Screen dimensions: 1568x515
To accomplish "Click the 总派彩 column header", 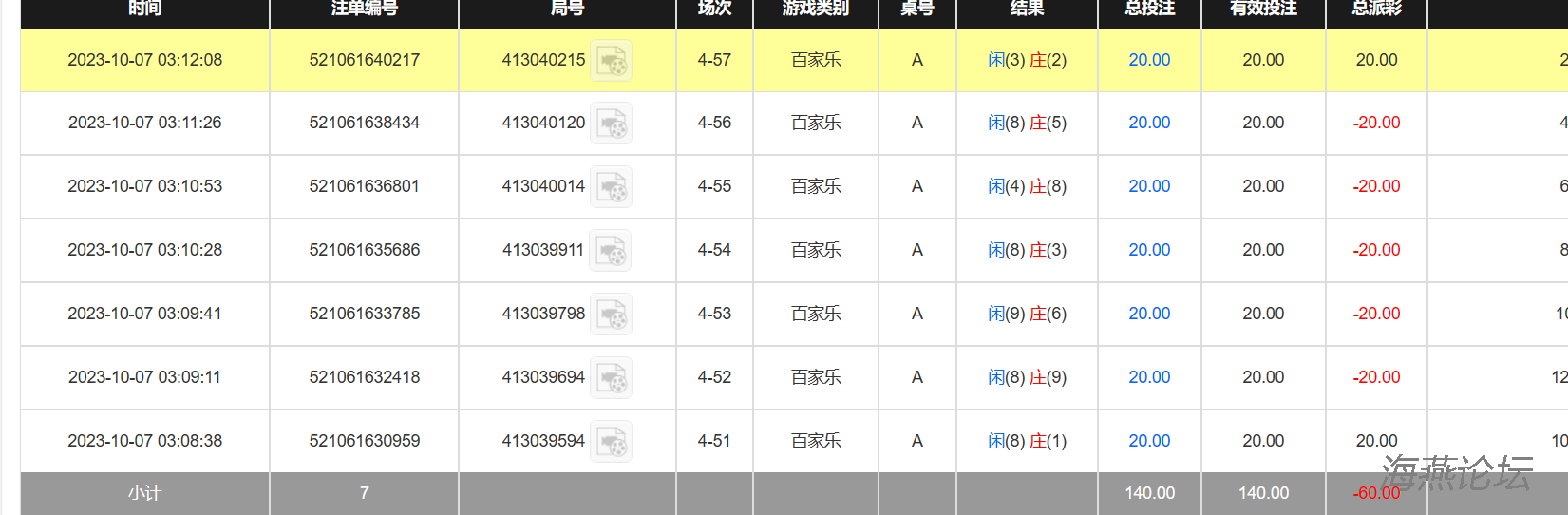I will coord(1376,8).
